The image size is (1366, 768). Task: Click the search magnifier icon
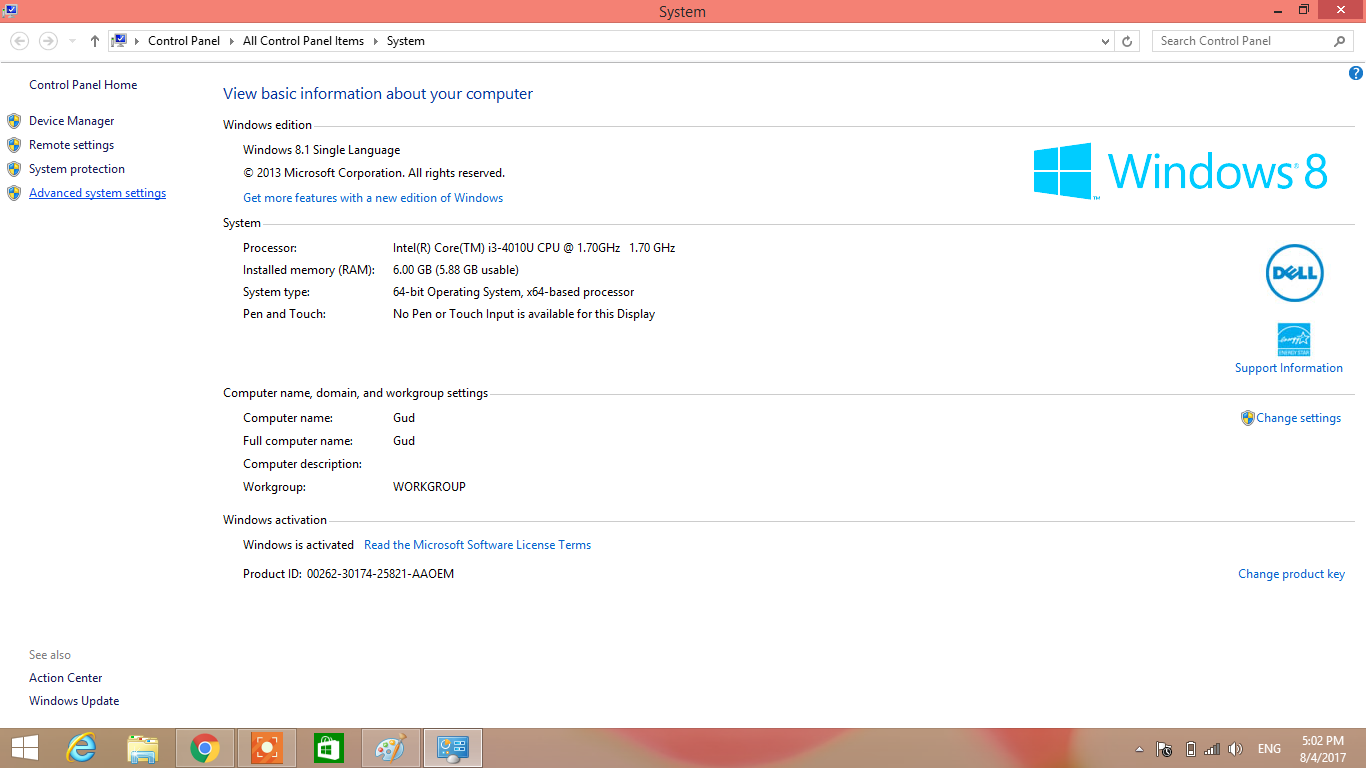click(x=1340, y=41)
